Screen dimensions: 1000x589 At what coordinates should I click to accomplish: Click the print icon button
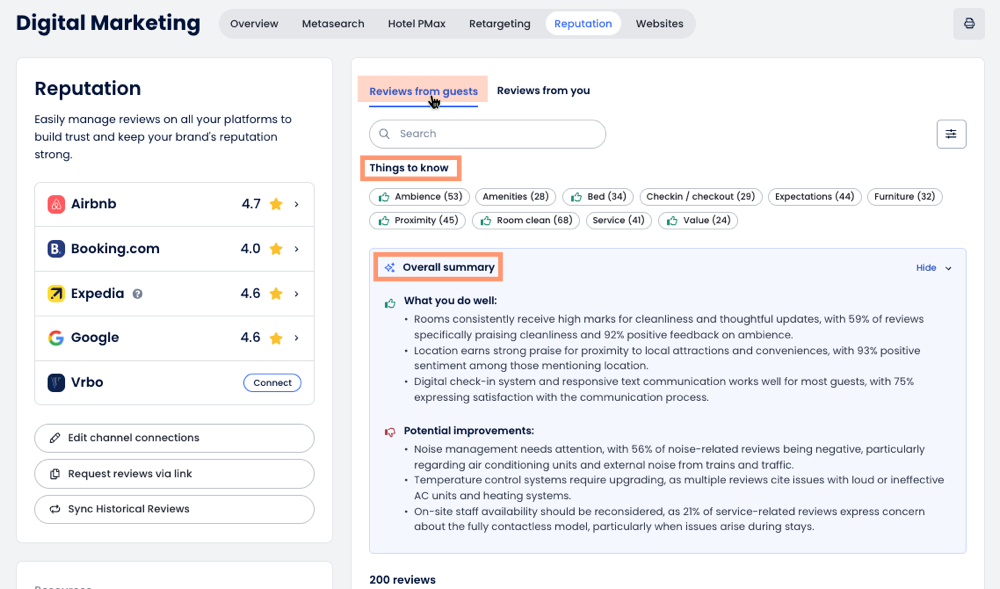tap(968, 24)
